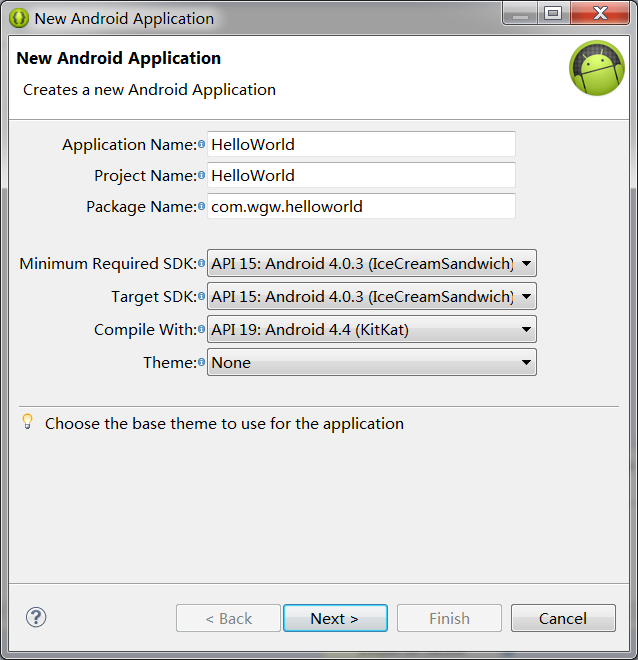Click the Application Name info icon
The height and width of the screenshot is (660, 638).
[202, 144]
